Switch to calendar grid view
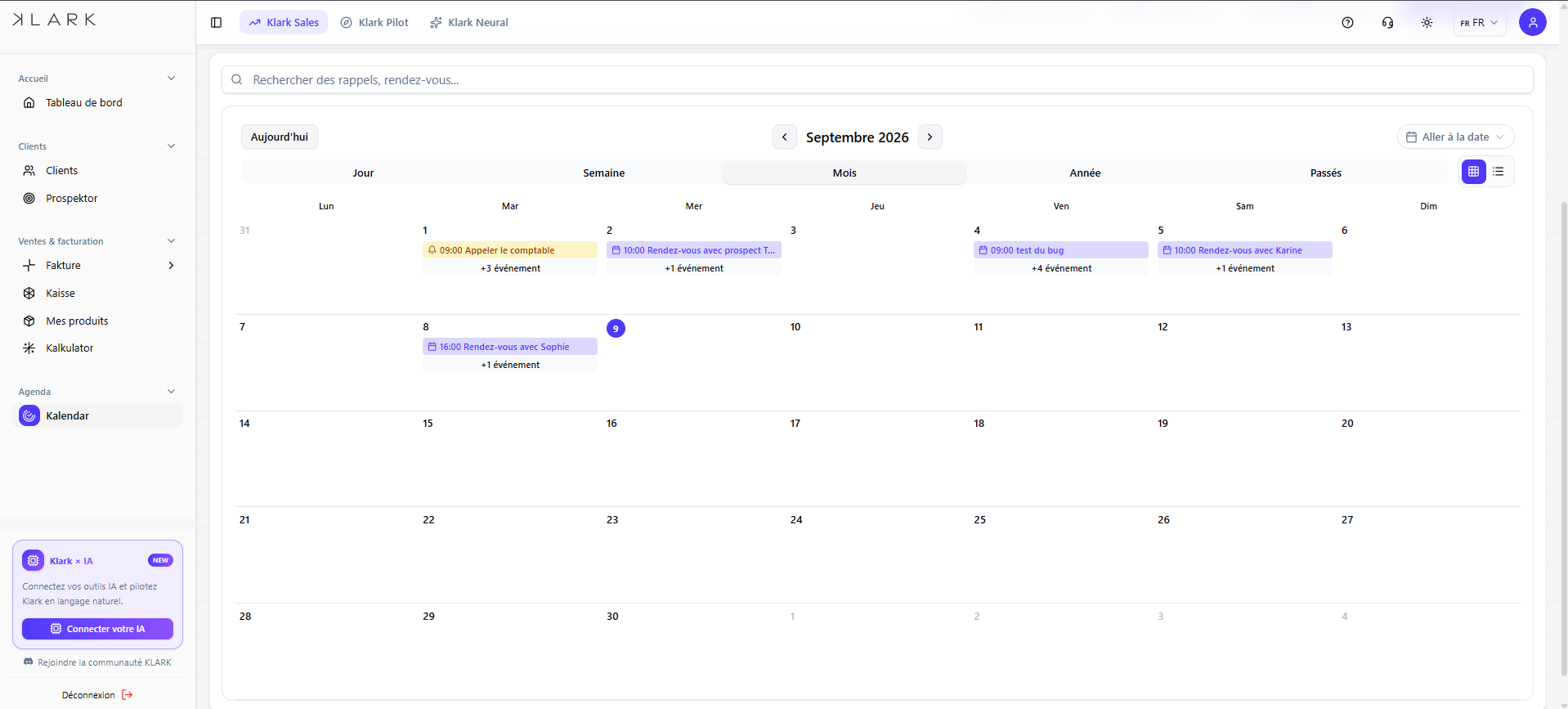 tap(1473, 172)
